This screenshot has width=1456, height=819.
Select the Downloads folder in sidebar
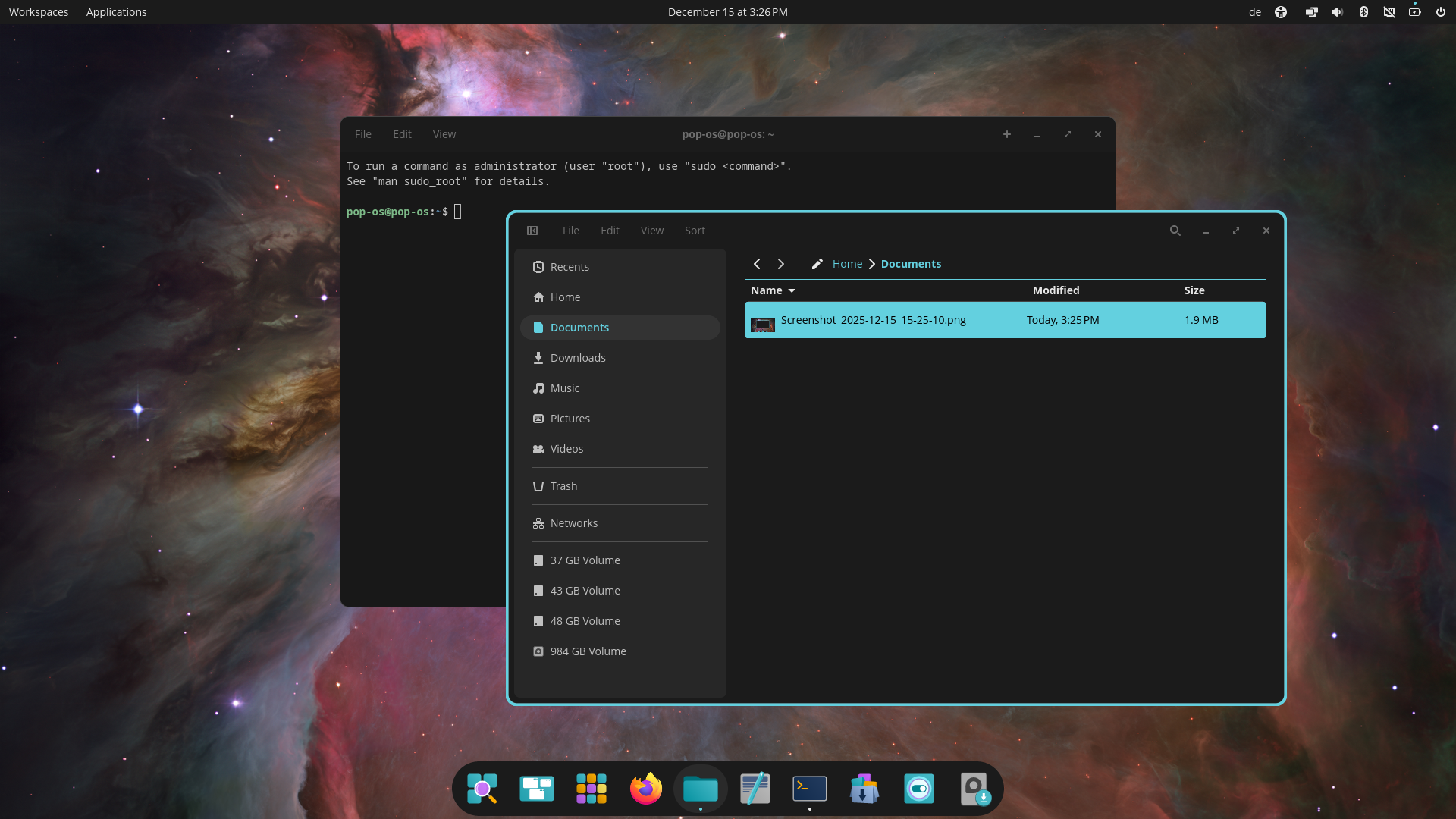click(x=578, y=358)
